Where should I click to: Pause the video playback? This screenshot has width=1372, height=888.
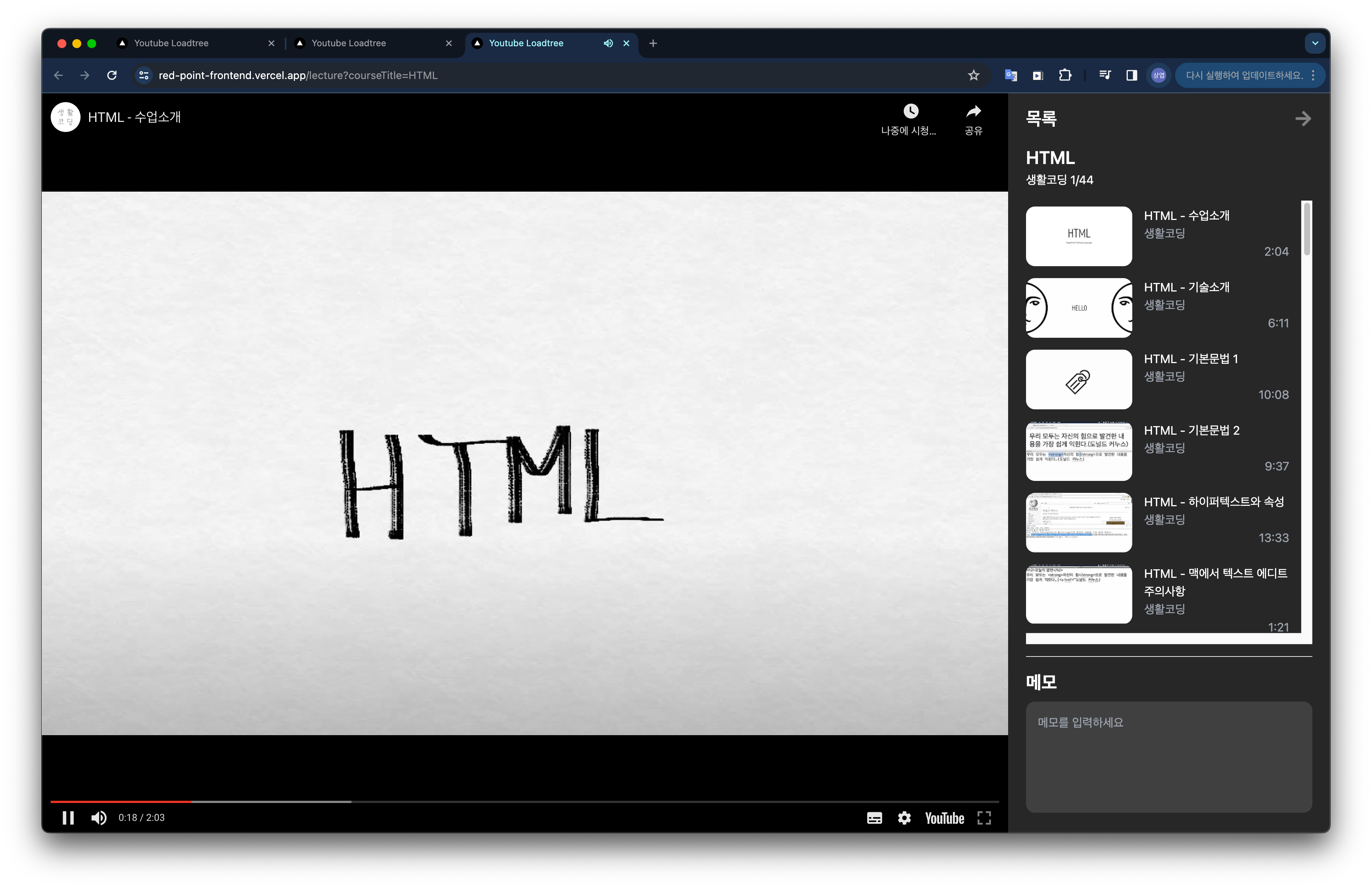coord(68,818)
